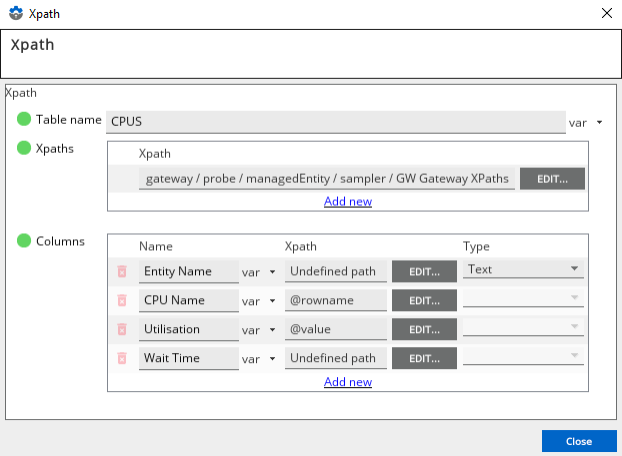Click Add new under Columns table
This screenshot has width=622, height=456.
[347, 382]
